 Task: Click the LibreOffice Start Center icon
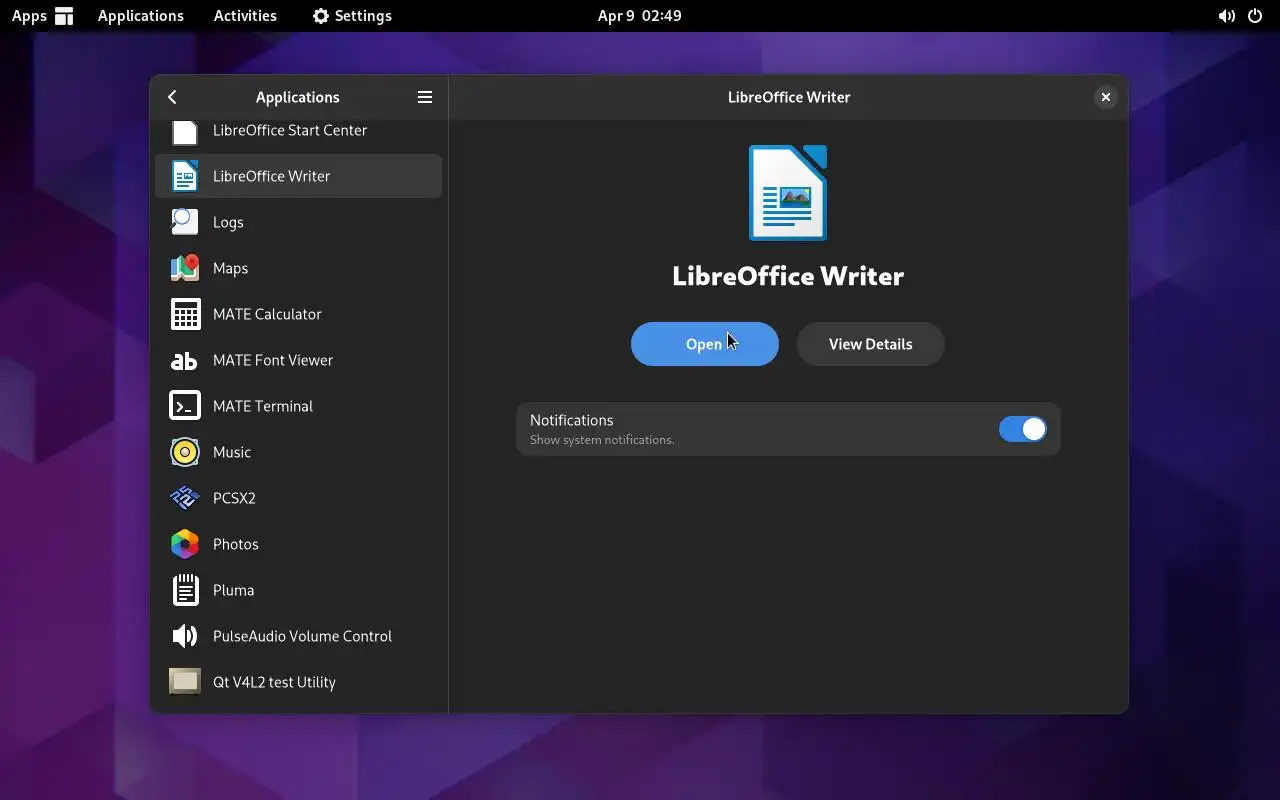point(185,132)
